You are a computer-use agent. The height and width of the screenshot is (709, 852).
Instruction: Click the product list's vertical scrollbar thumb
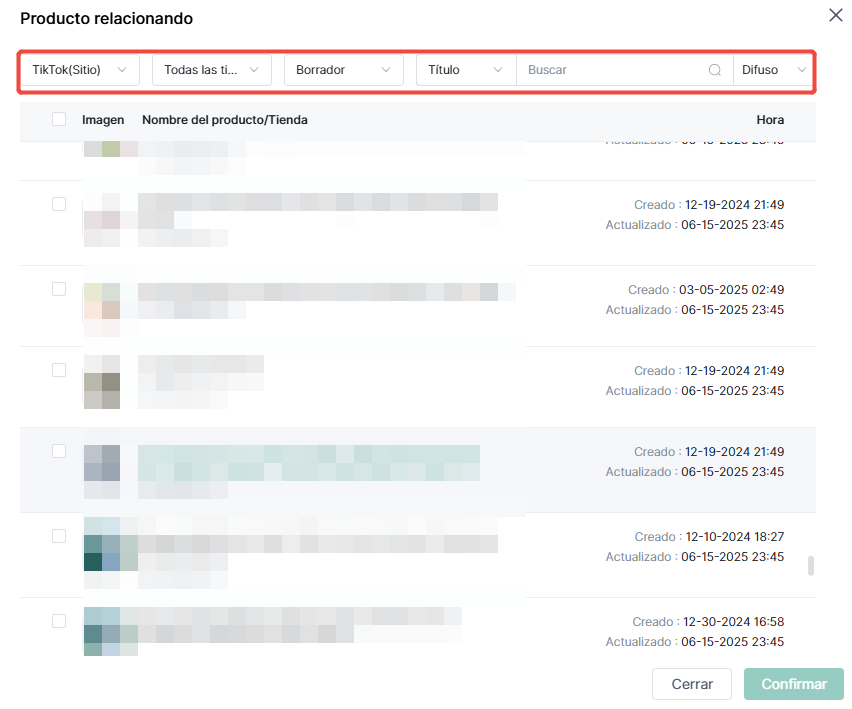811,565
